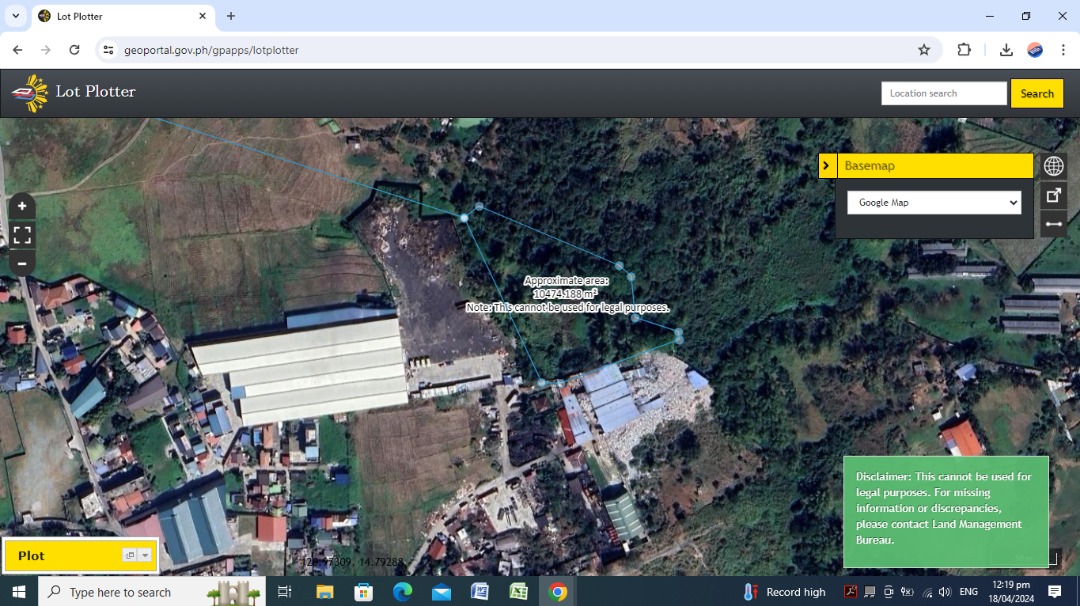
Task: Open a new browser tab
Action: pos(231,16)
